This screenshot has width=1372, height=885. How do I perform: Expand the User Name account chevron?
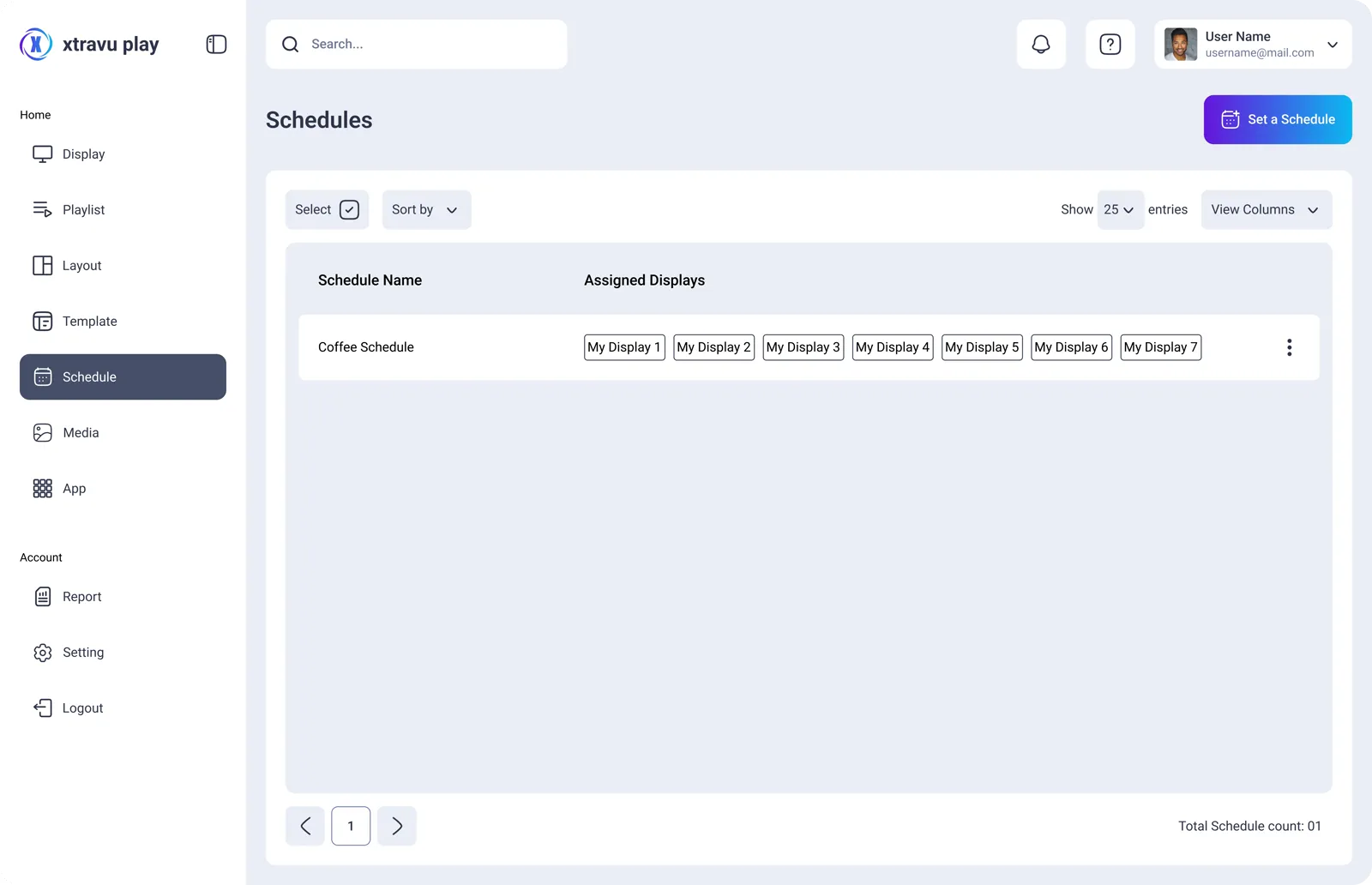1332,45
